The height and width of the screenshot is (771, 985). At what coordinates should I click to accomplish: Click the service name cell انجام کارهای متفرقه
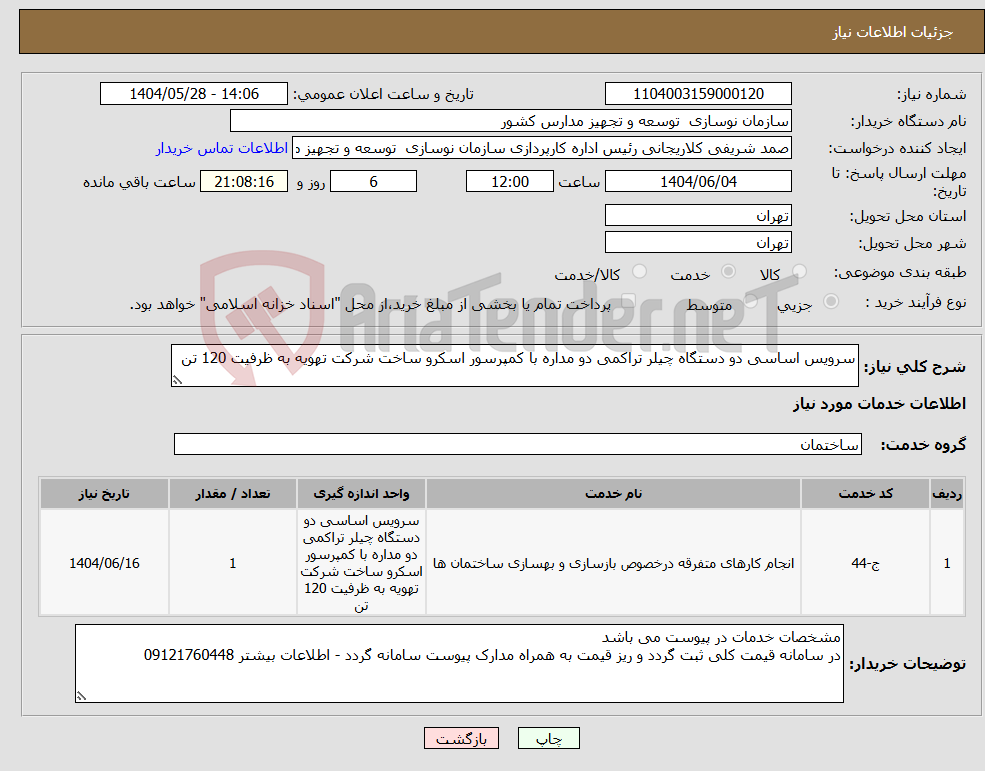click(x=613, y=563)
